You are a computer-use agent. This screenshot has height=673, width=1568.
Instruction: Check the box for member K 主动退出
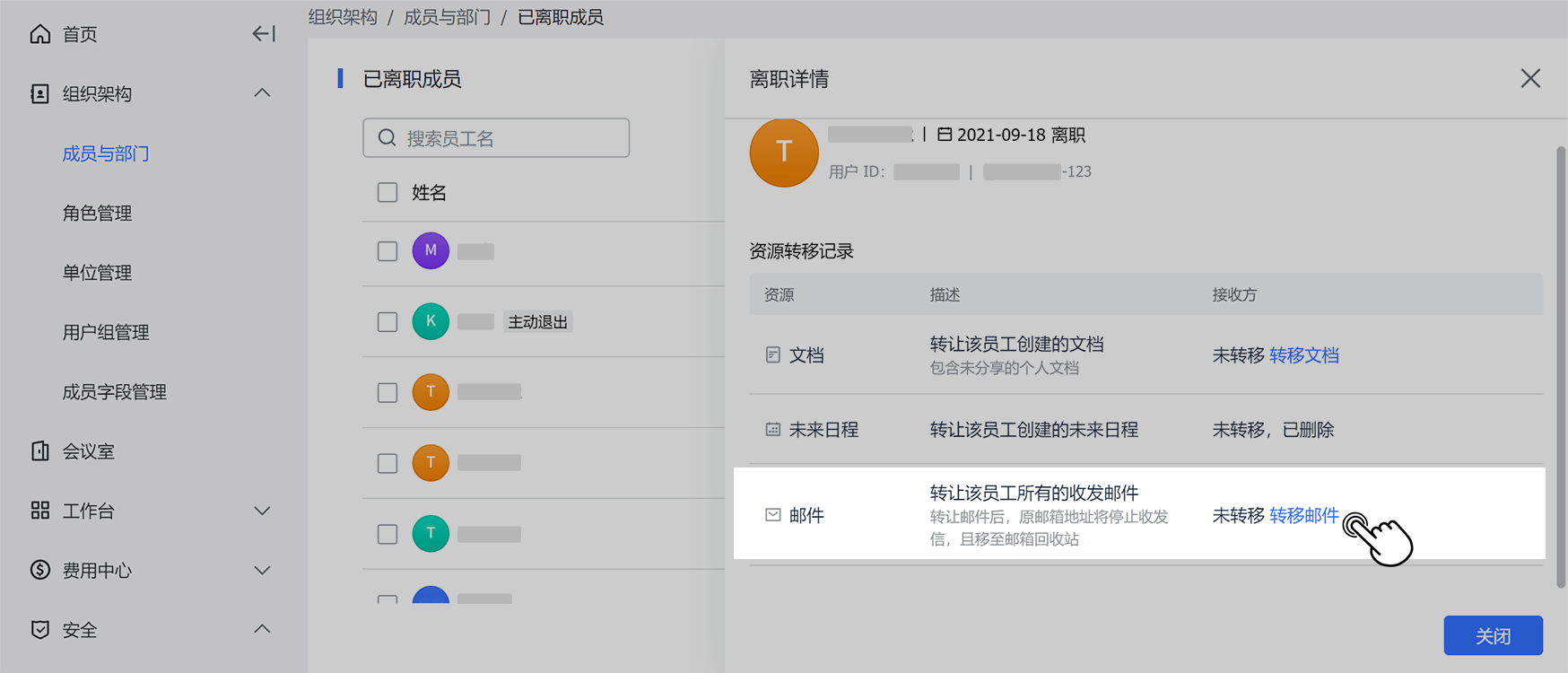click(x=388, y=321)
